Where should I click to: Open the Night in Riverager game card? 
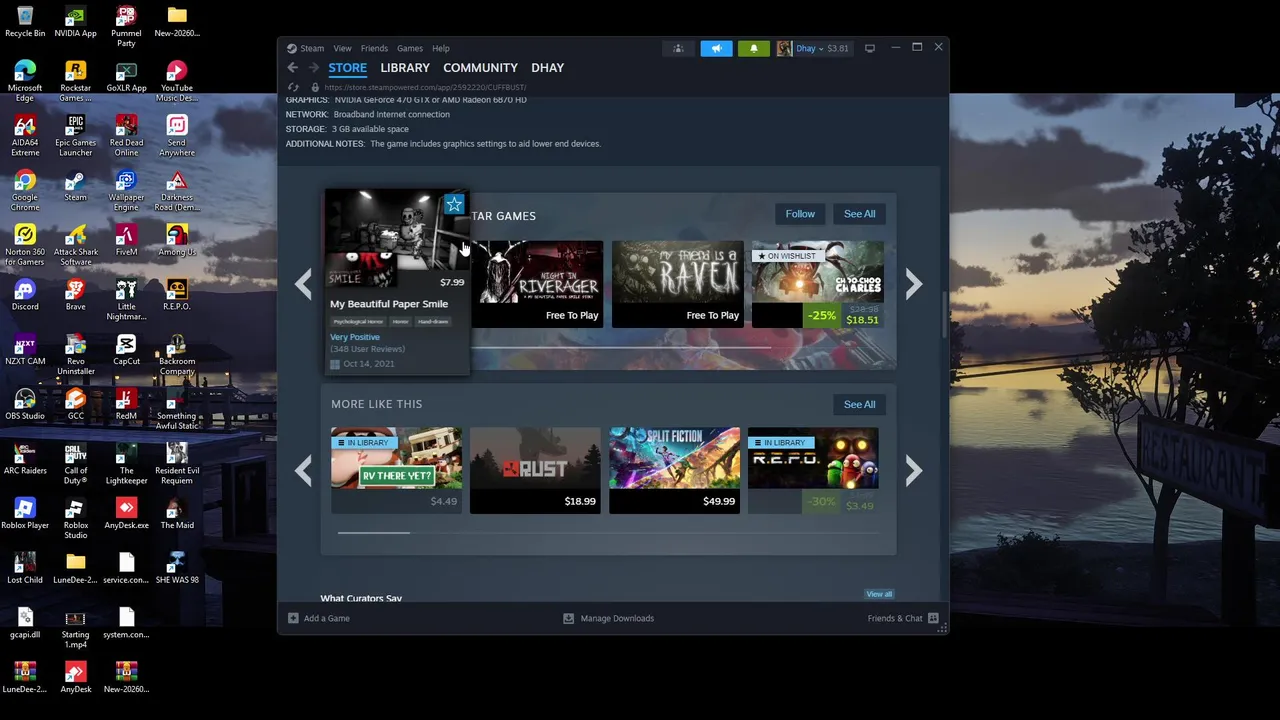tap(537, 284)
